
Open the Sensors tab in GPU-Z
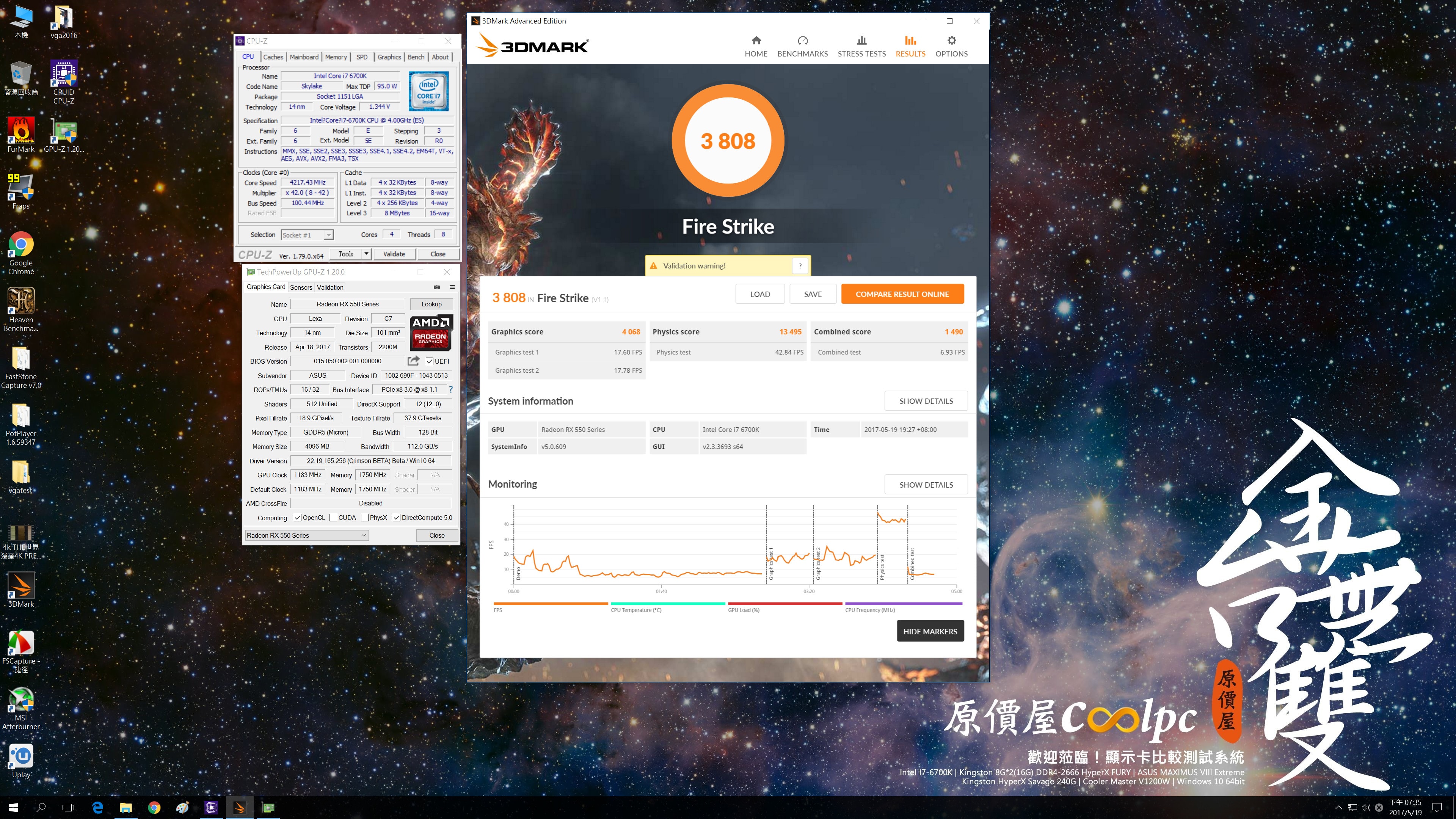coord(301,287)
